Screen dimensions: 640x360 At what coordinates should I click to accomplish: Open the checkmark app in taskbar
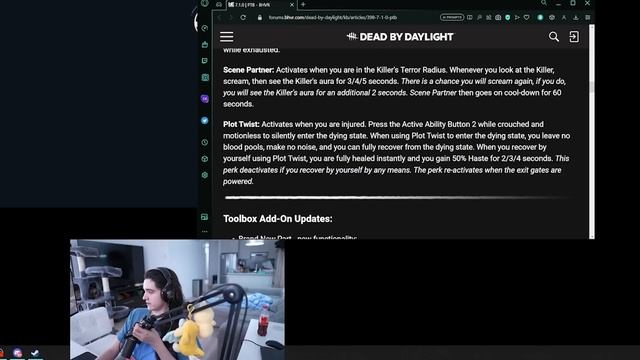pyautogui.click(x=35, y=353)
